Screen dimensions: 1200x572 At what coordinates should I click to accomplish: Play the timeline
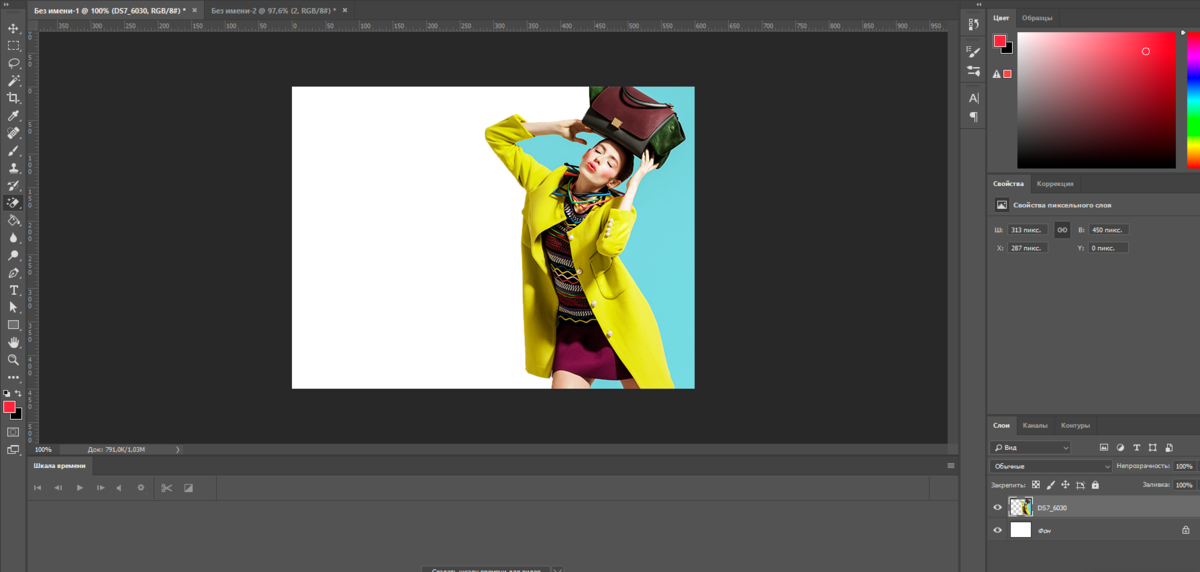click(x=80, y=488)
